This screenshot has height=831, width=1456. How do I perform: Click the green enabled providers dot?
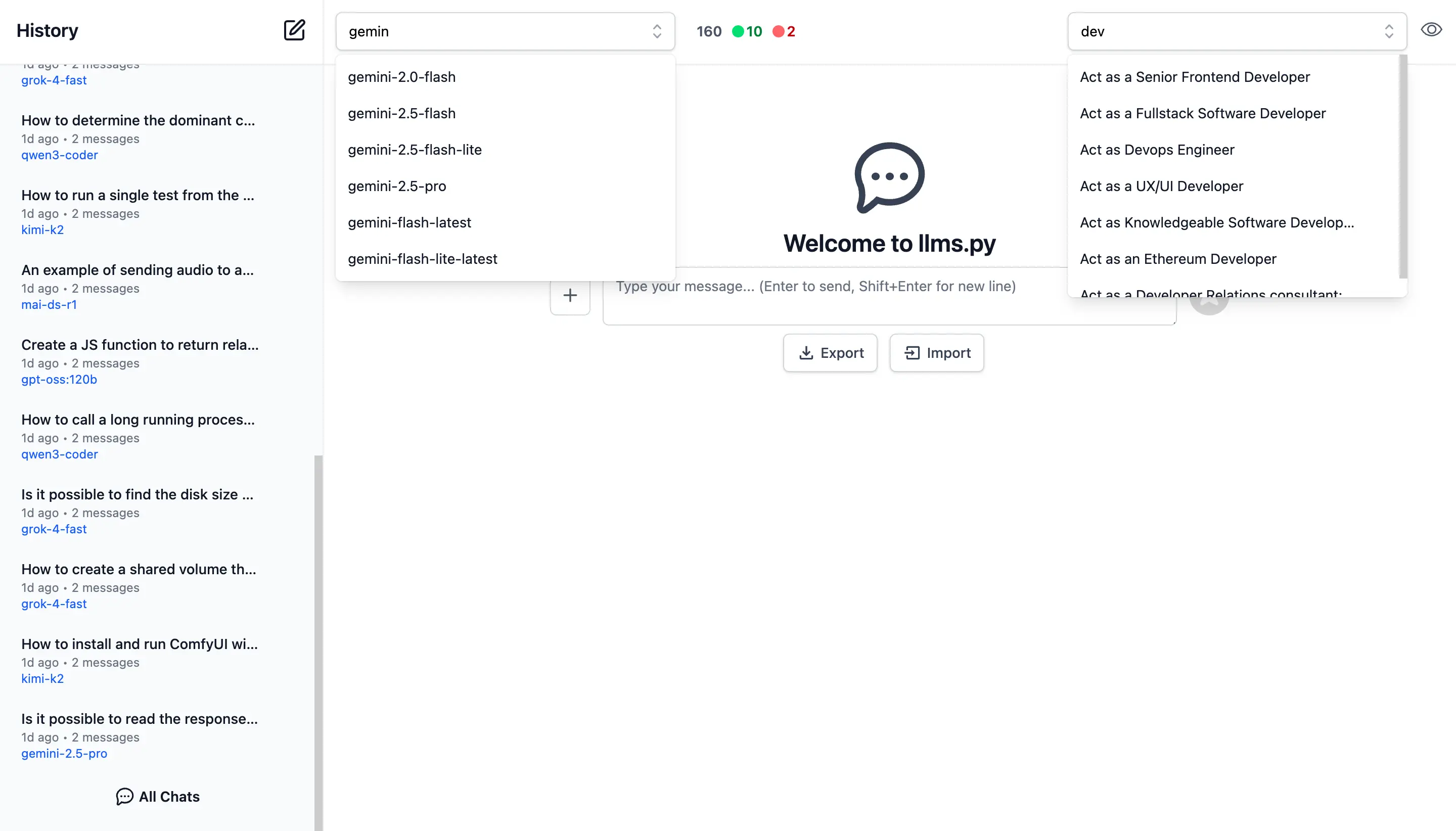coord(738,31)
